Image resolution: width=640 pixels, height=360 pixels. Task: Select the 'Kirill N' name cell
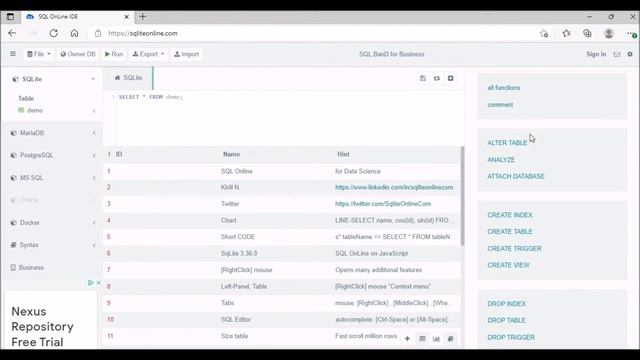[230, 187]
